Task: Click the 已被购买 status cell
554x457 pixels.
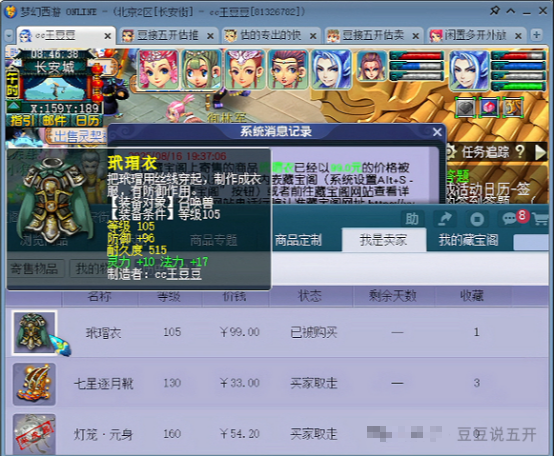Action: [x=314, y=333]
